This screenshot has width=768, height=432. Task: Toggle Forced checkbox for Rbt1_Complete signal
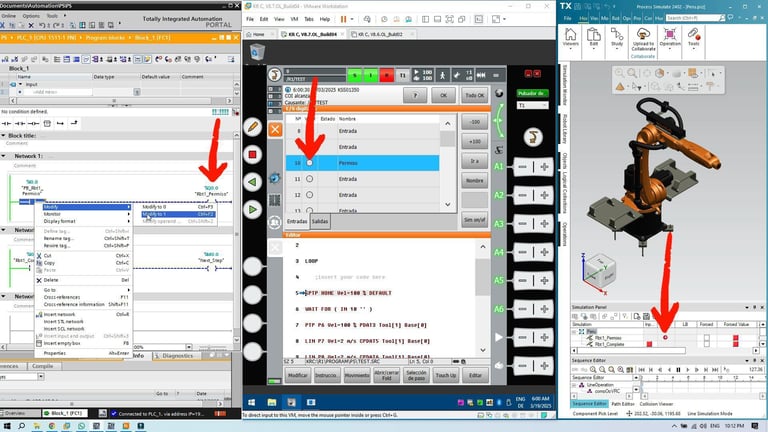[706, 344]
